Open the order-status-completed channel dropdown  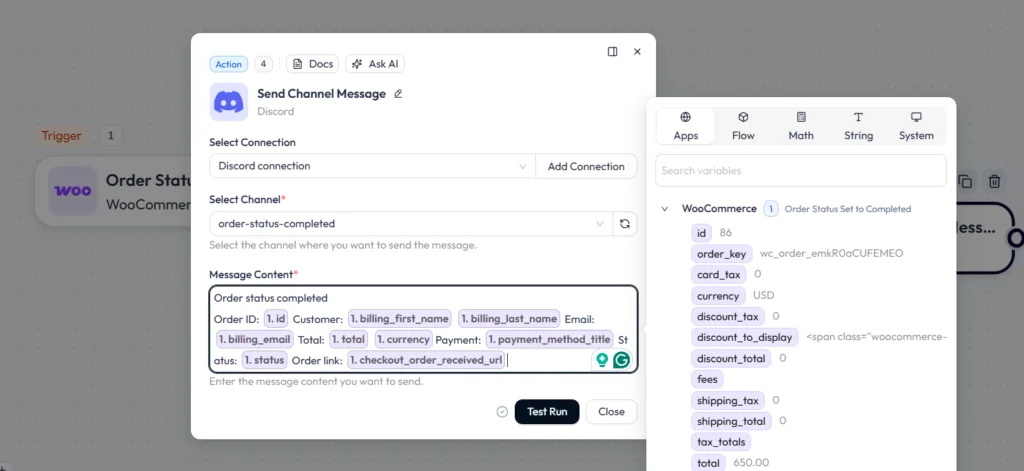pyautogui.click(x=411, y=223)
